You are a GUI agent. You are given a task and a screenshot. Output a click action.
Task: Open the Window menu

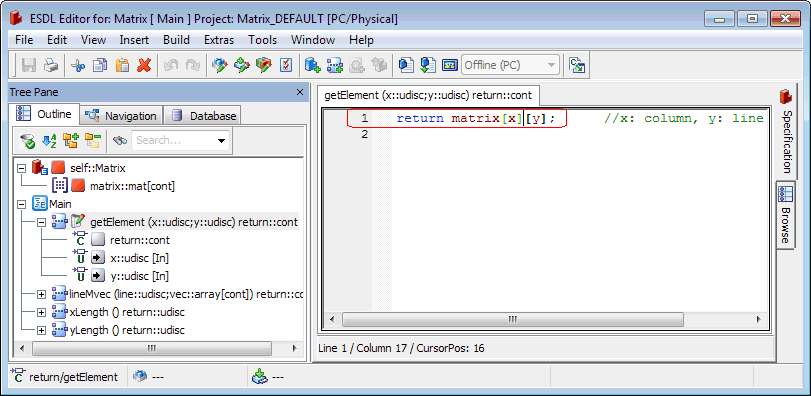pyautogui.click(x=313, y=40)
